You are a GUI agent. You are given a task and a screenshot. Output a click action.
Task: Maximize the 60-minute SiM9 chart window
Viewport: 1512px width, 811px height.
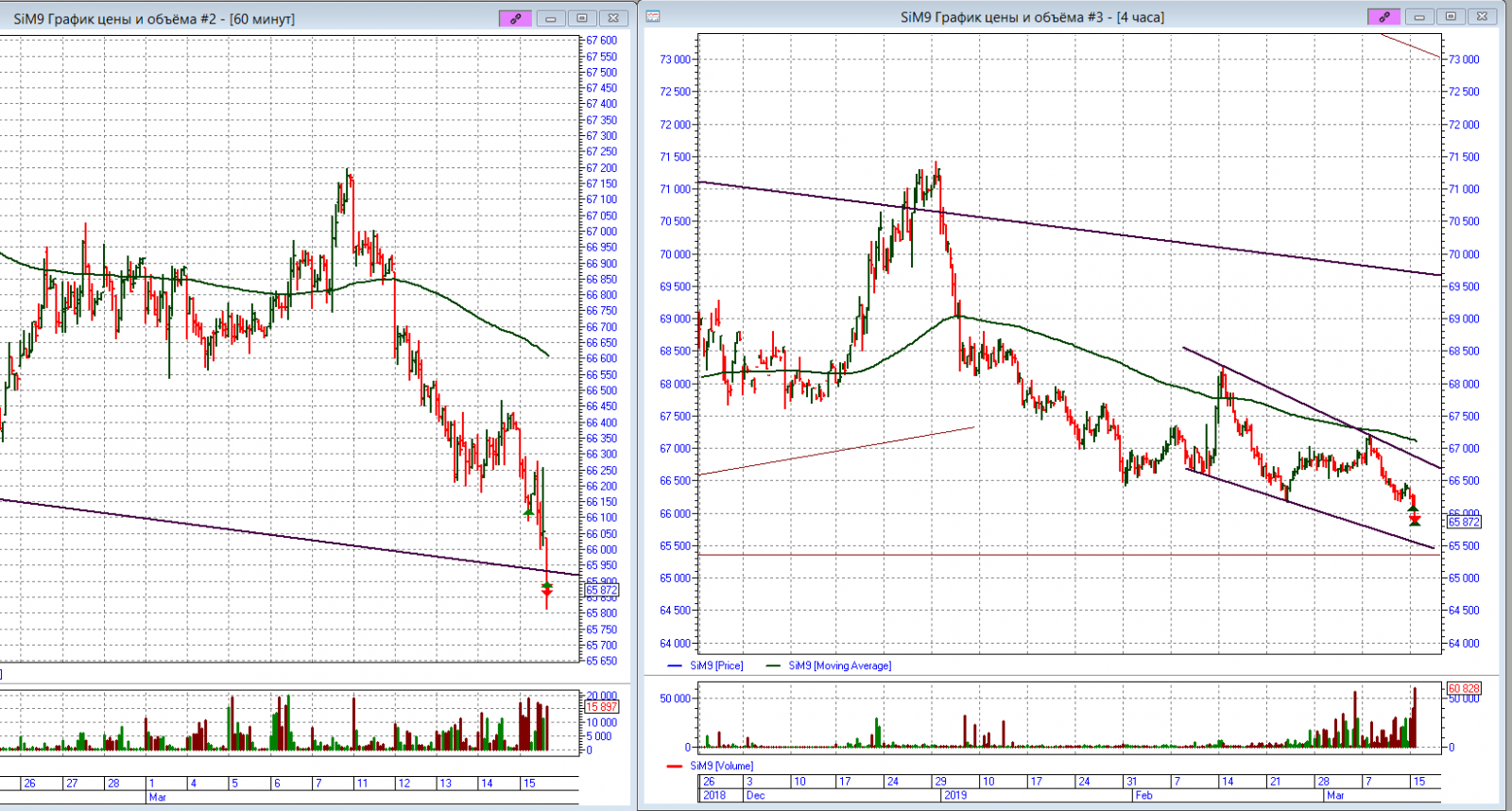(x=582, y=18)
